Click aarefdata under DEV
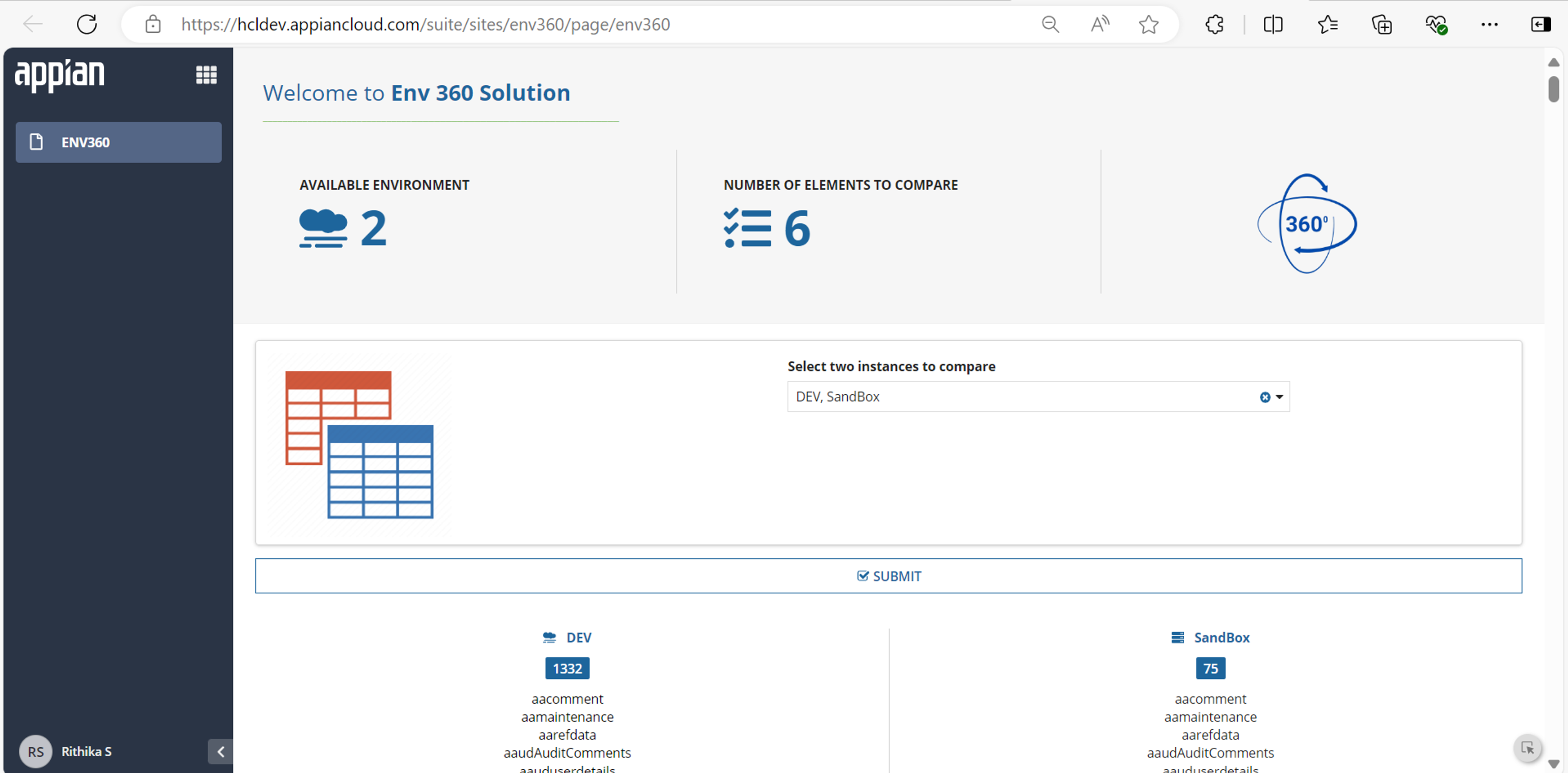The height and width of the screenshot is (773, 1568). [x=567, y=735]
